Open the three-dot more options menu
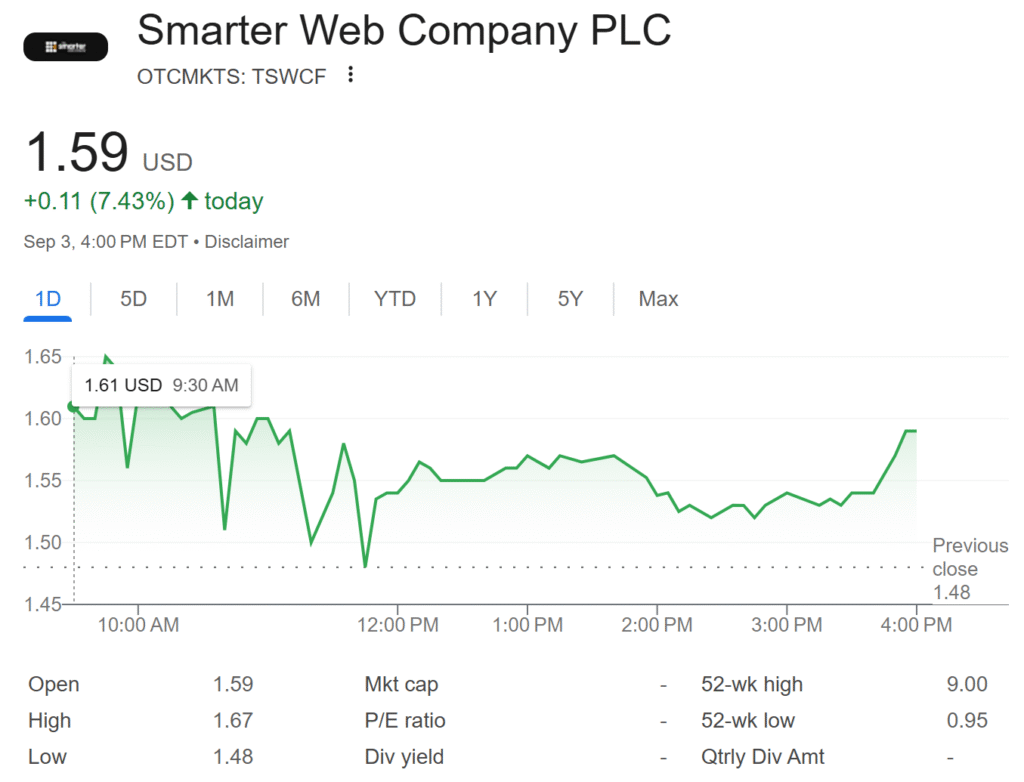This screenshot has width=1024, height=782. [x=350, y=75]
